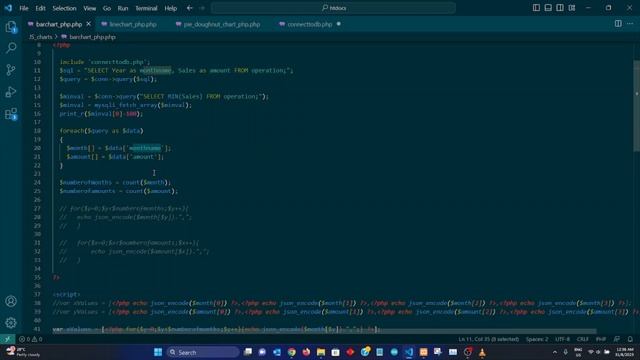Image resolution: width=640 pixels, height=360 pixels.
Task: Open the View menu
Action: [90, 8]
